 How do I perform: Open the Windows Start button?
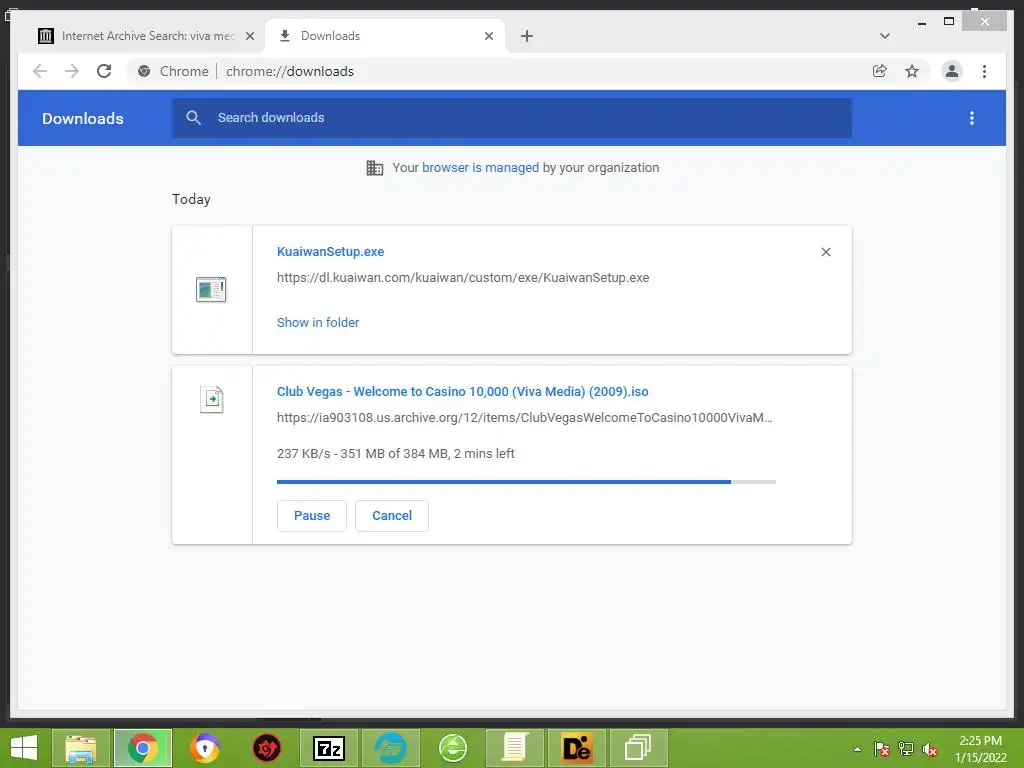(24, 748)
